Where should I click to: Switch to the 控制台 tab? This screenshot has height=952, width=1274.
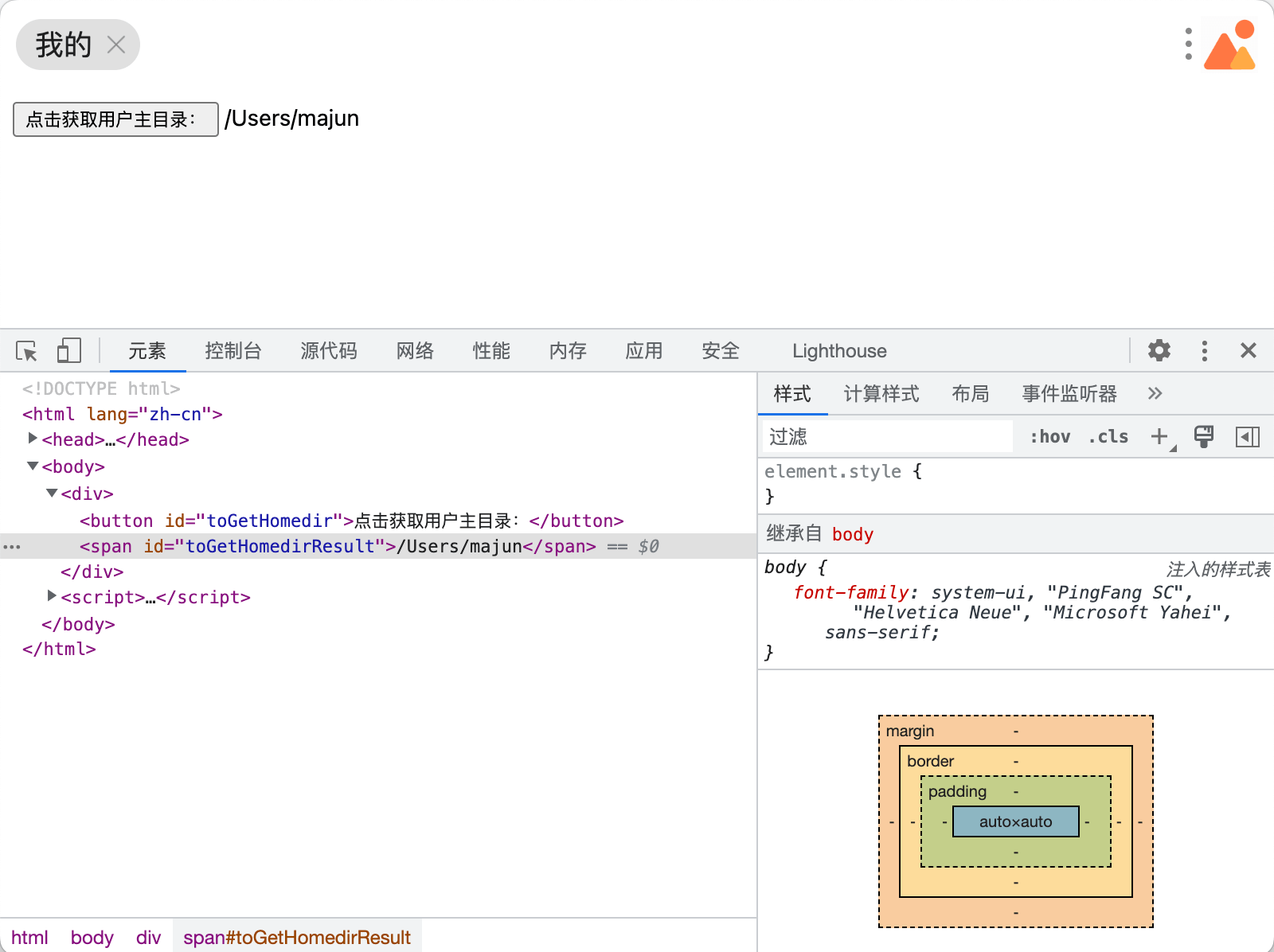[233, 351]
